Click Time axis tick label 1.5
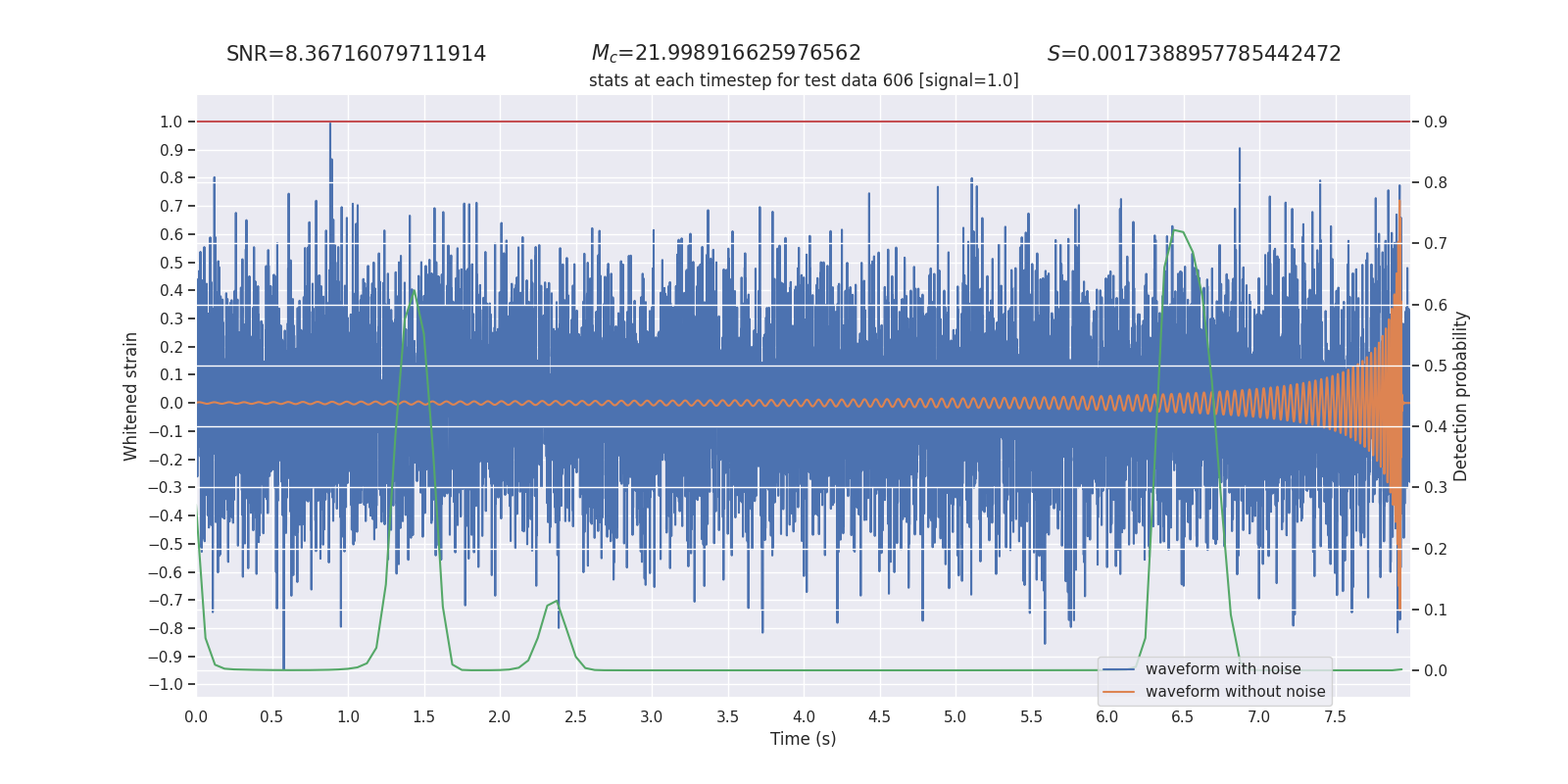 pos(424,717)
